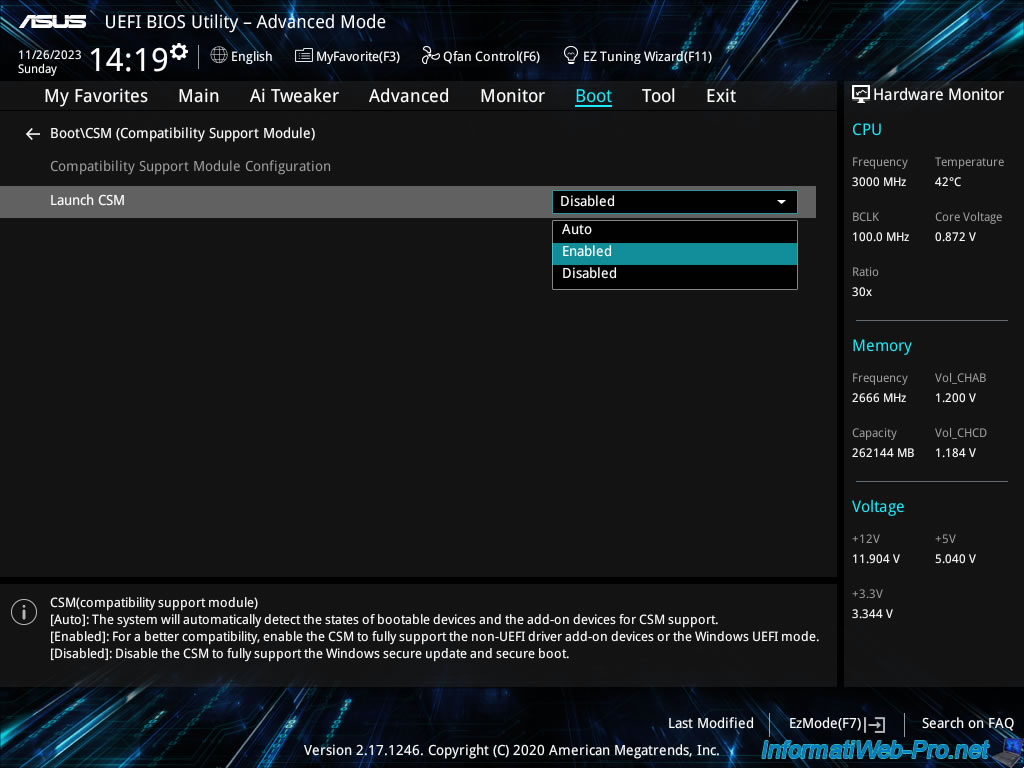
Task: Click +5V value 5.040 V
Action: tap(955, 559)
